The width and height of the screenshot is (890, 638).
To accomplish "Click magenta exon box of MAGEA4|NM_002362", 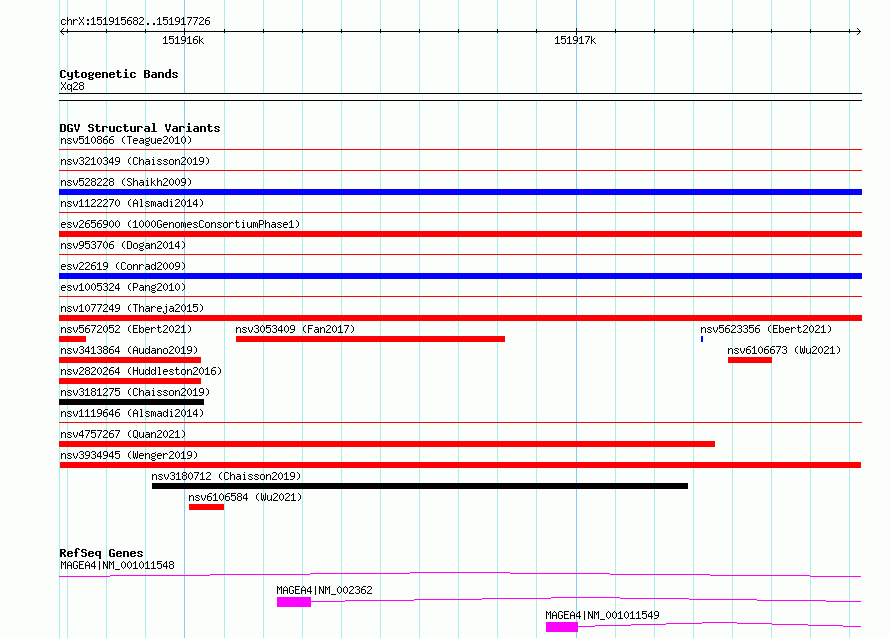I will click(294, 602).
